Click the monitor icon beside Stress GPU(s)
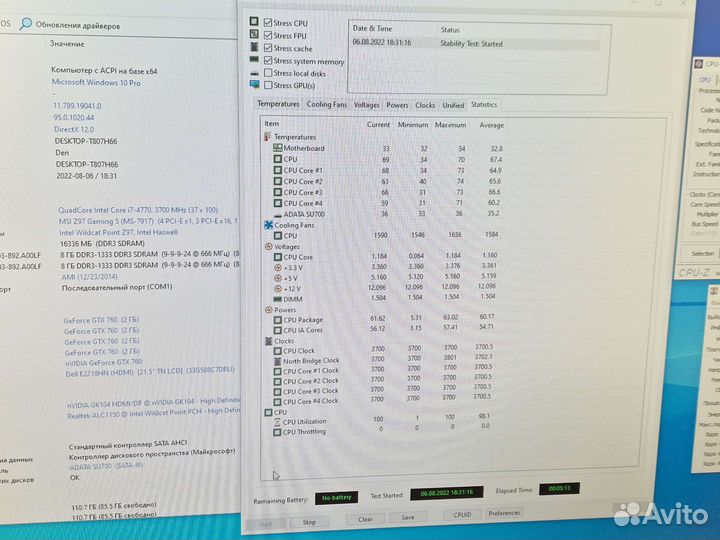The width and height of the screenshot is (720, 540). tap(255, 84)
